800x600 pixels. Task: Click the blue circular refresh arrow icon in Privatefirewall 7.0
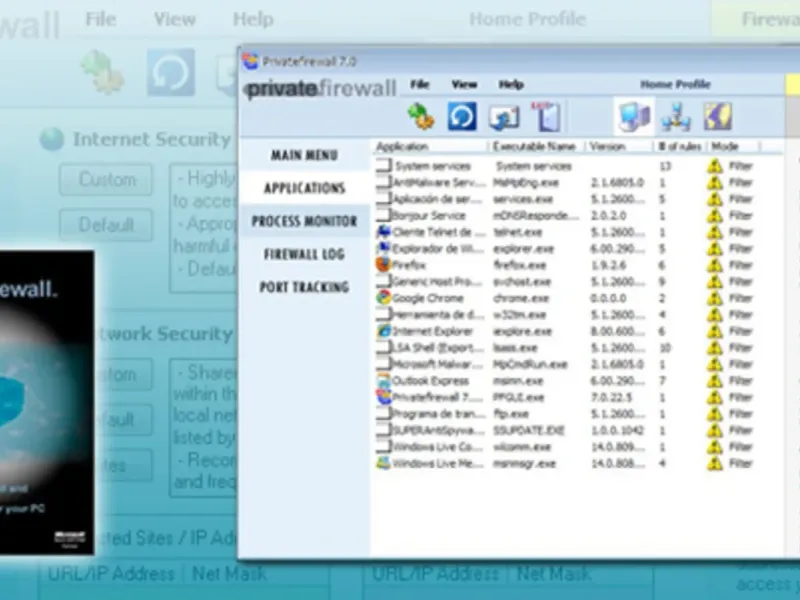pyautogui.click(x=462, y=116)
